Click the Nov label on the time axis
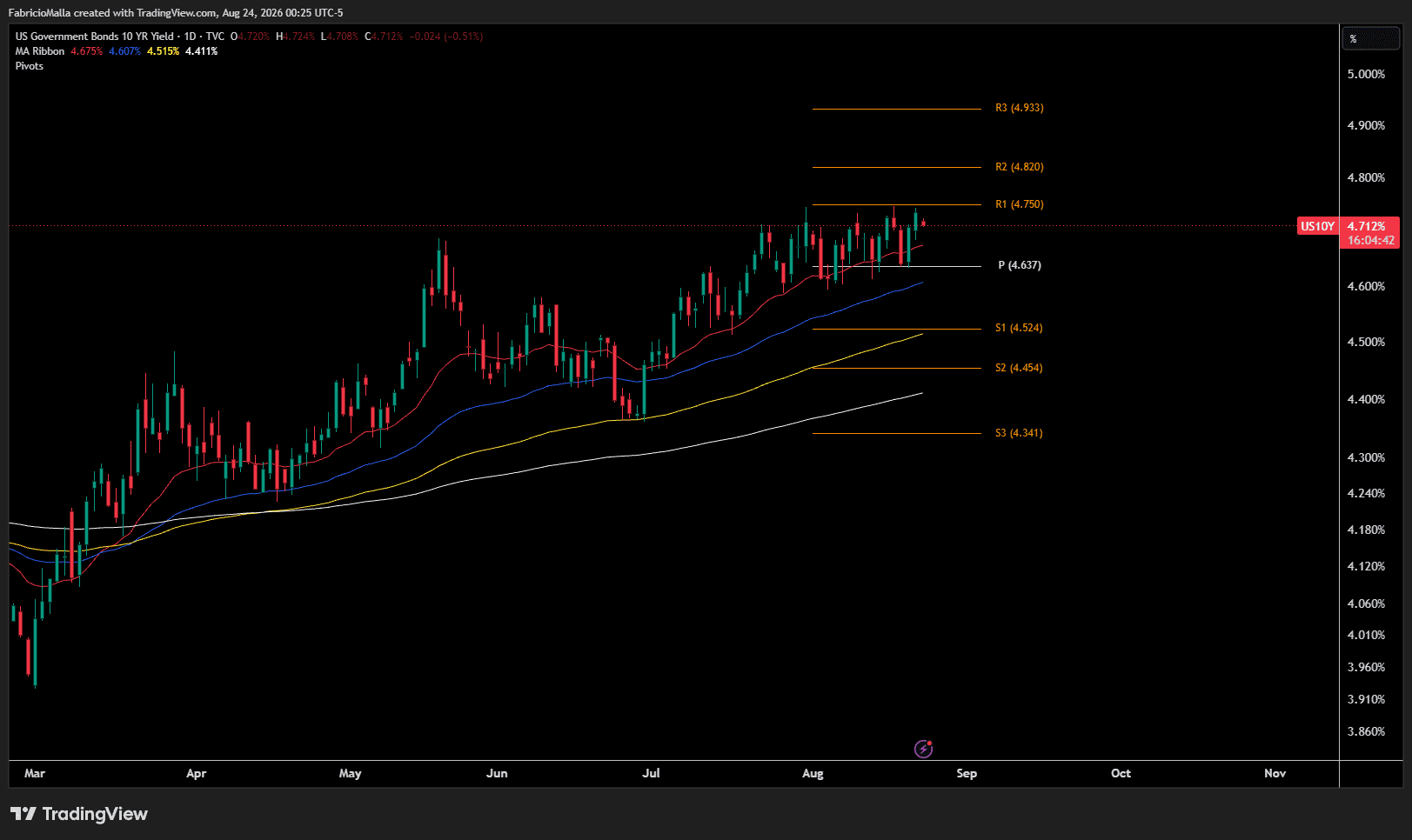Viewport: 1412px width, 840px height. pos(1275,773)
